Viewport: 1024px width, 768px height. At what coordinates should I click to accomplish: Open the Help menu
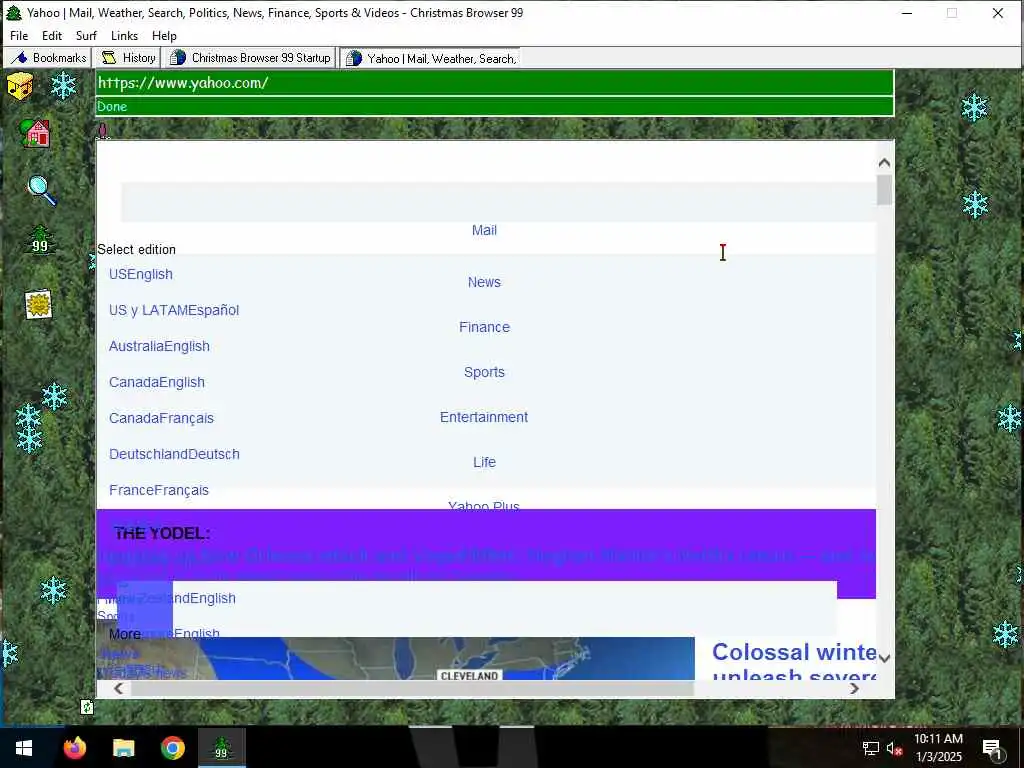click(164, 36)
